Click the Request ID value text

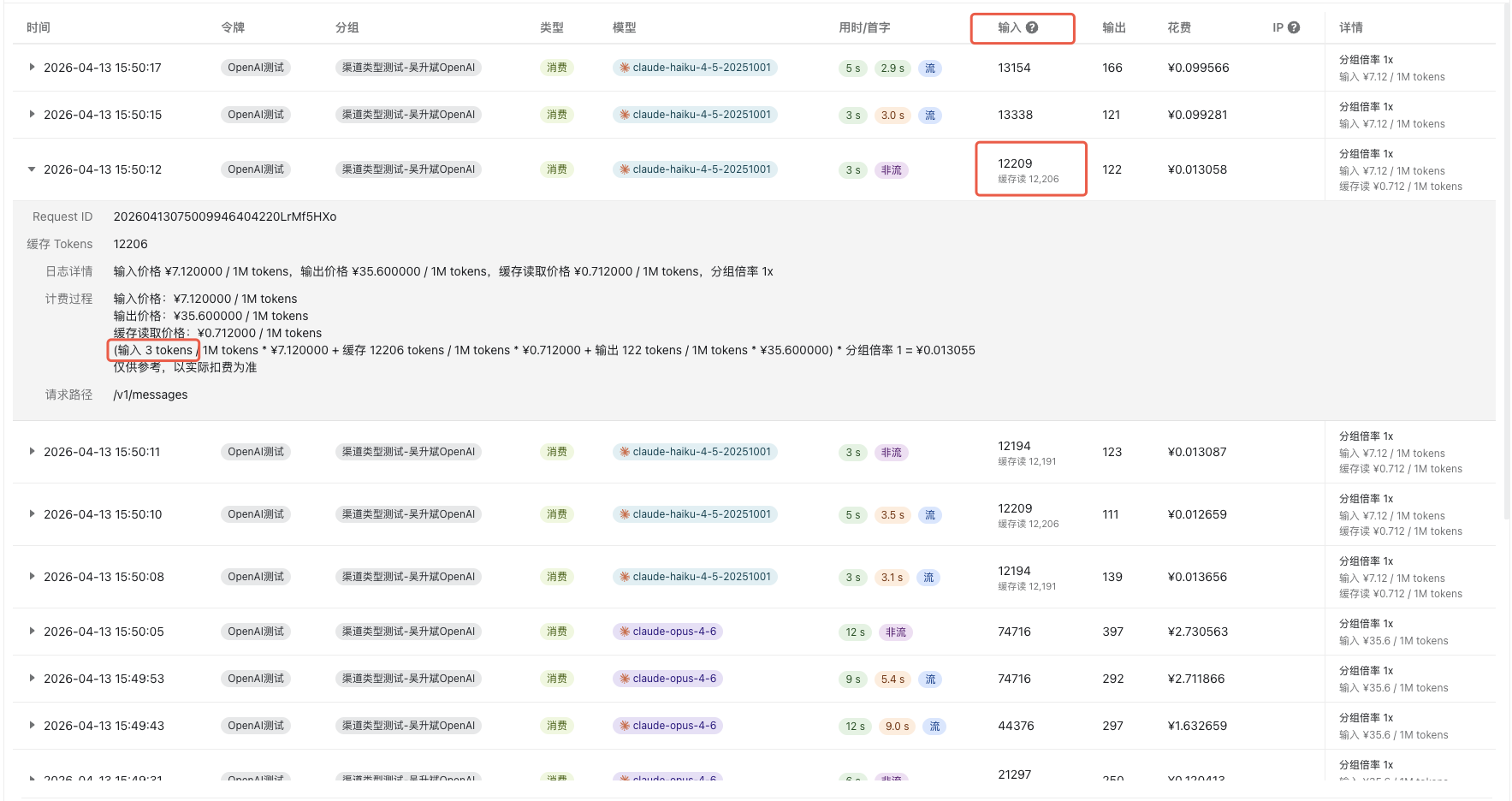click(225, 217)
